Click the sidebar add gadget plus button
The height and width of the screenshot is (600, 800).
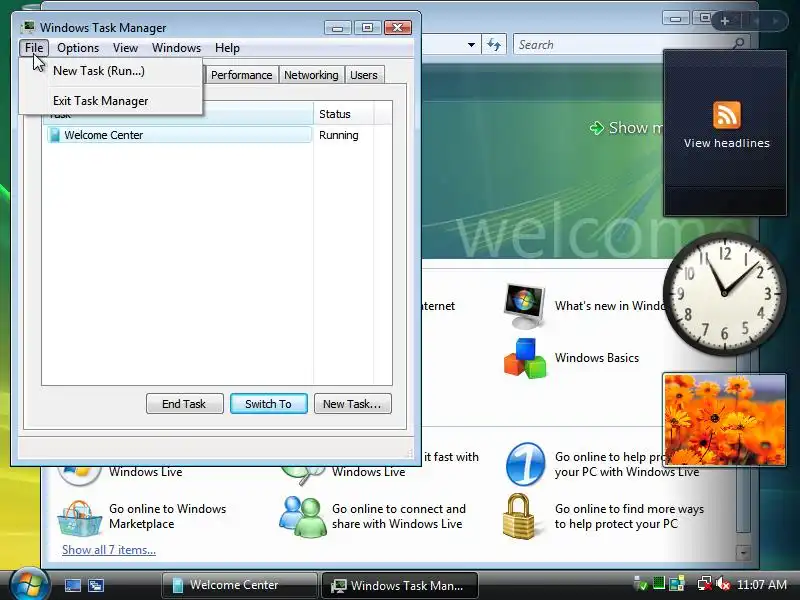tap(724, 21)
